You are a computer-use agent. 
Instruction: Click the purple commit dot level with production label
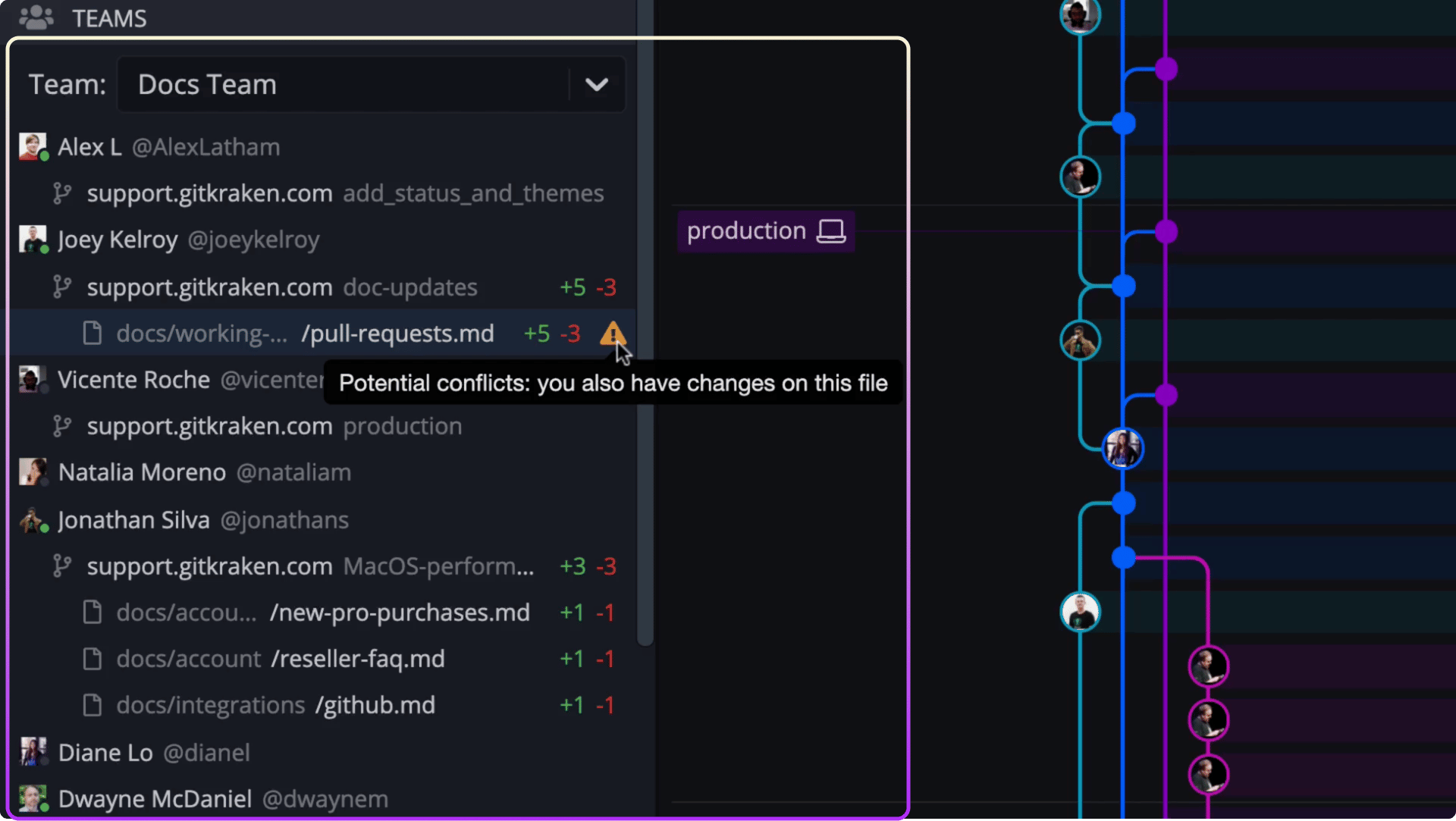click(x=1166, y=231)
